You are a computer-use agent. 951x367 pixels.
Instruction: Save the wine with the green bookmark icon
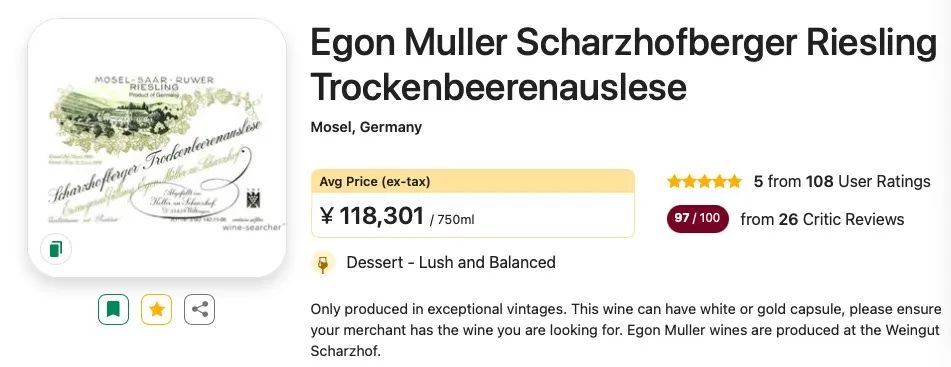(113, 309)
